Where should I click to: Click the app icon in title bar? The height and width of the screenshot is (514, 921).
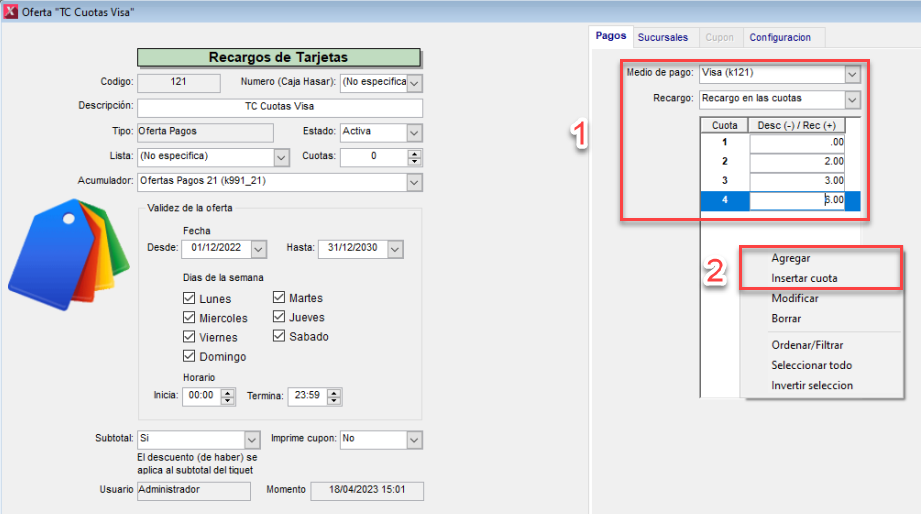click(x=10, y=12)
